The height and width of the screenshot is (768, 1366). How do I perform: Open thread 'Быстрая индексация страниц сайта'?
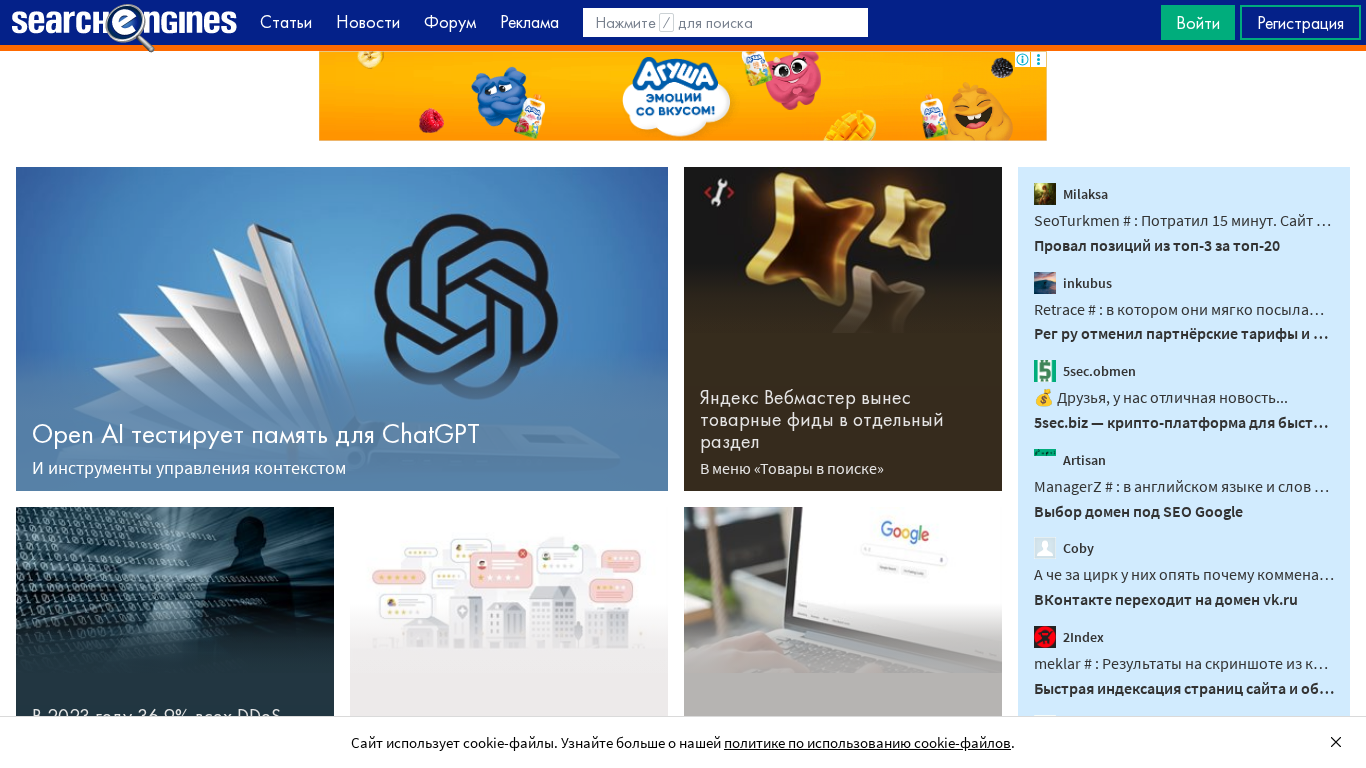1184,688
